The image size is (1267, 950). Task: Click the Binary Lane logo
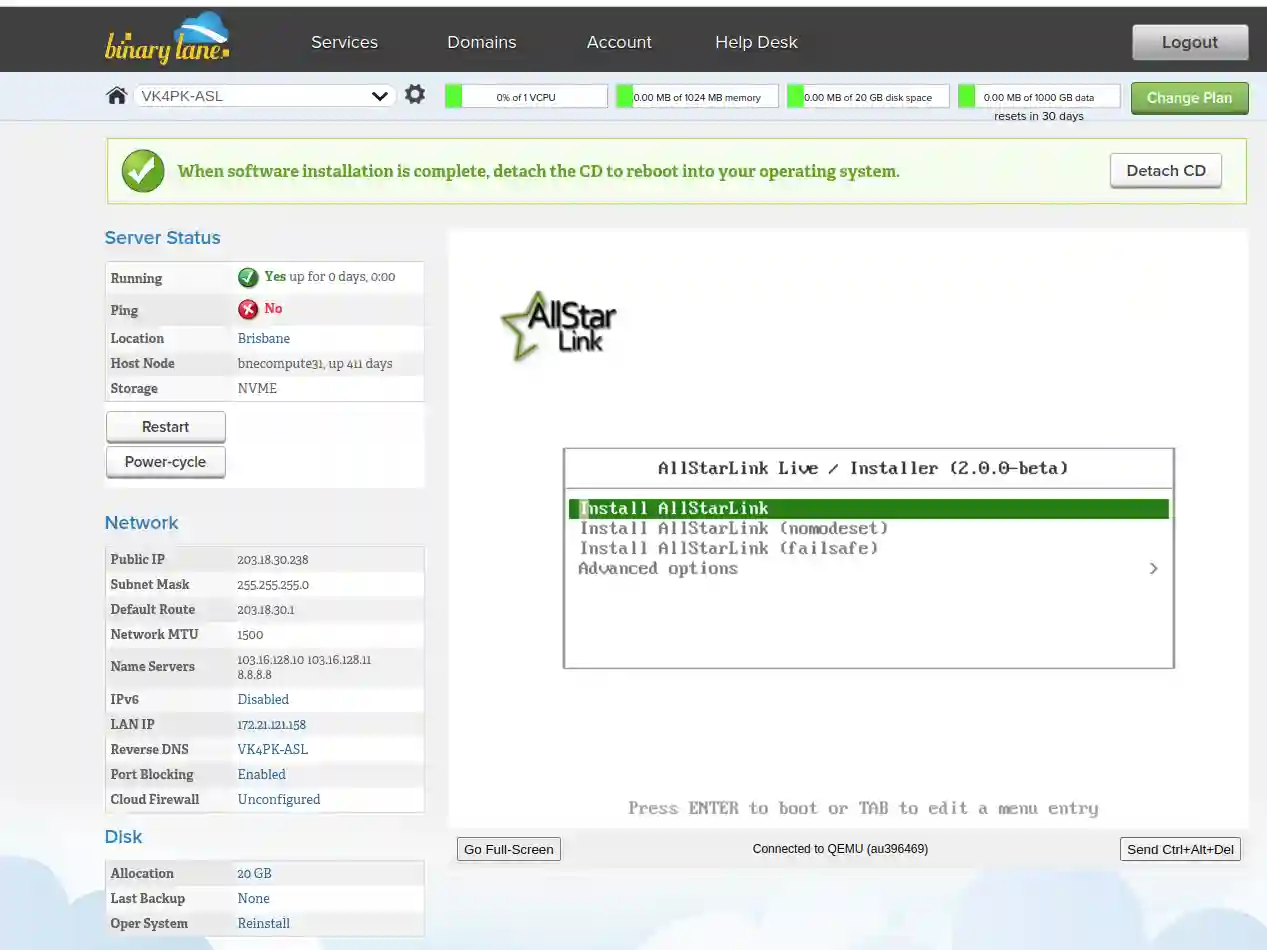(167, 40)
